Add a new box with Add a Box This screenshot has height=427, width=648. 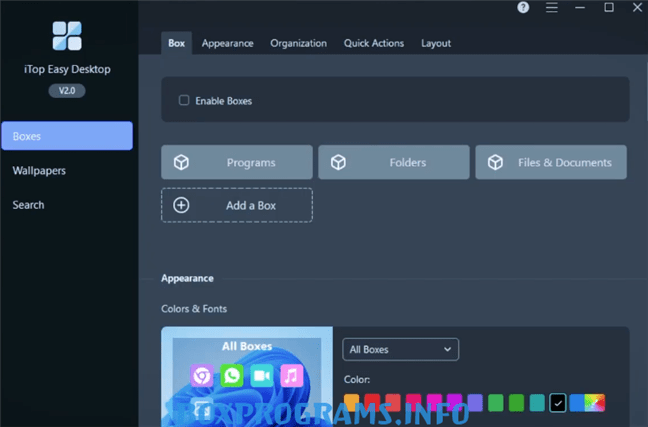pos(237,205)
